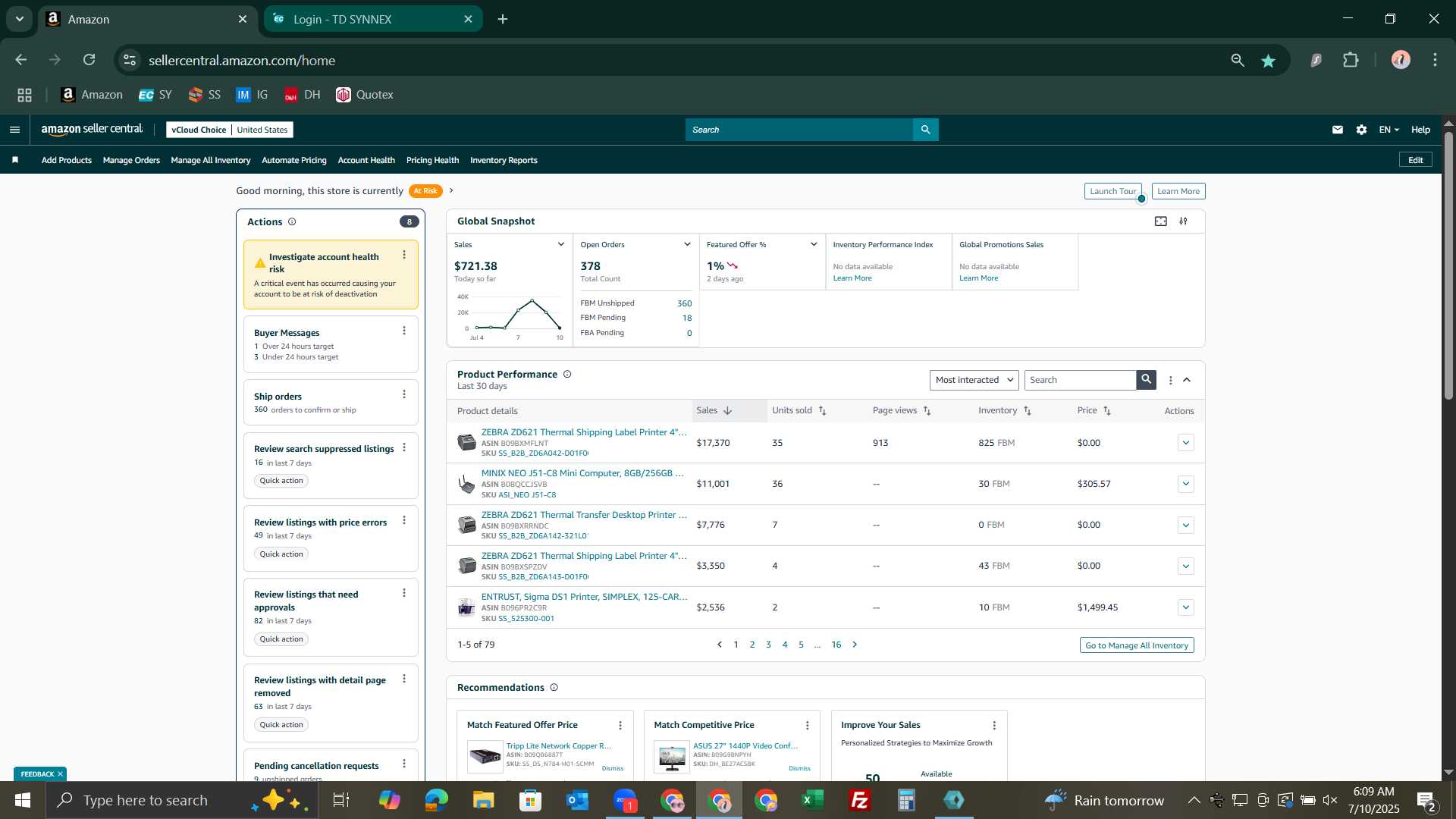Open the MINIX NEO J51-C8 Mini Computer product link
The width and height of the screenshot is (1456, 819).
(582, 473)
